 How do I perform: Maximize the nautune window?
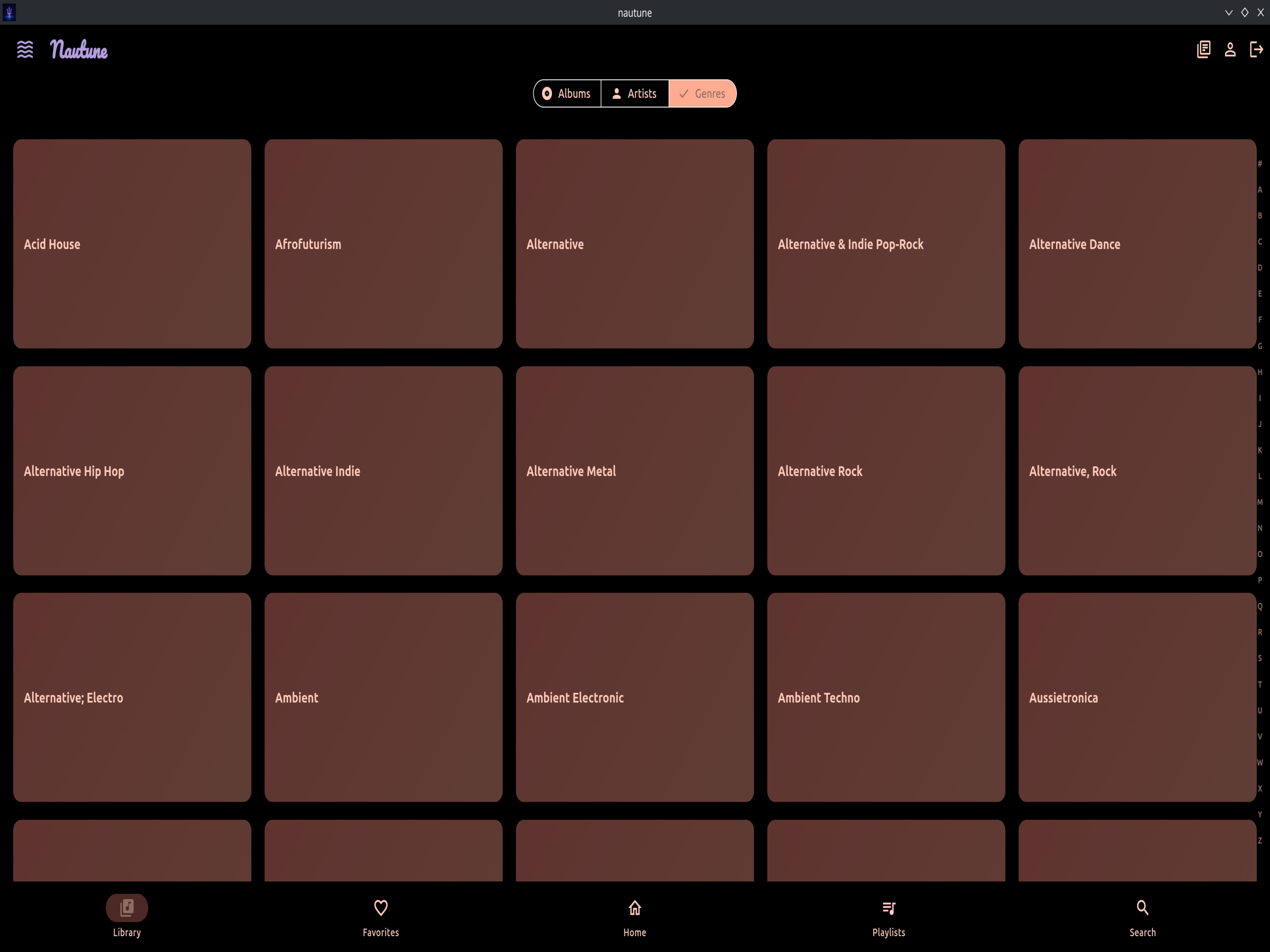pyautogui.click(x=1245, y=12)
